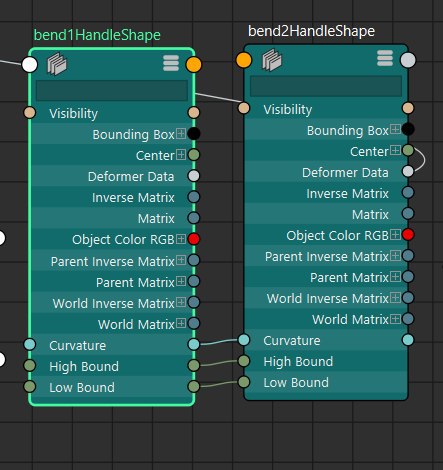This screenshot has height=470, width=443.
Task: Click bend1HandleShape attribute filter field
Action: coord(112,90)
